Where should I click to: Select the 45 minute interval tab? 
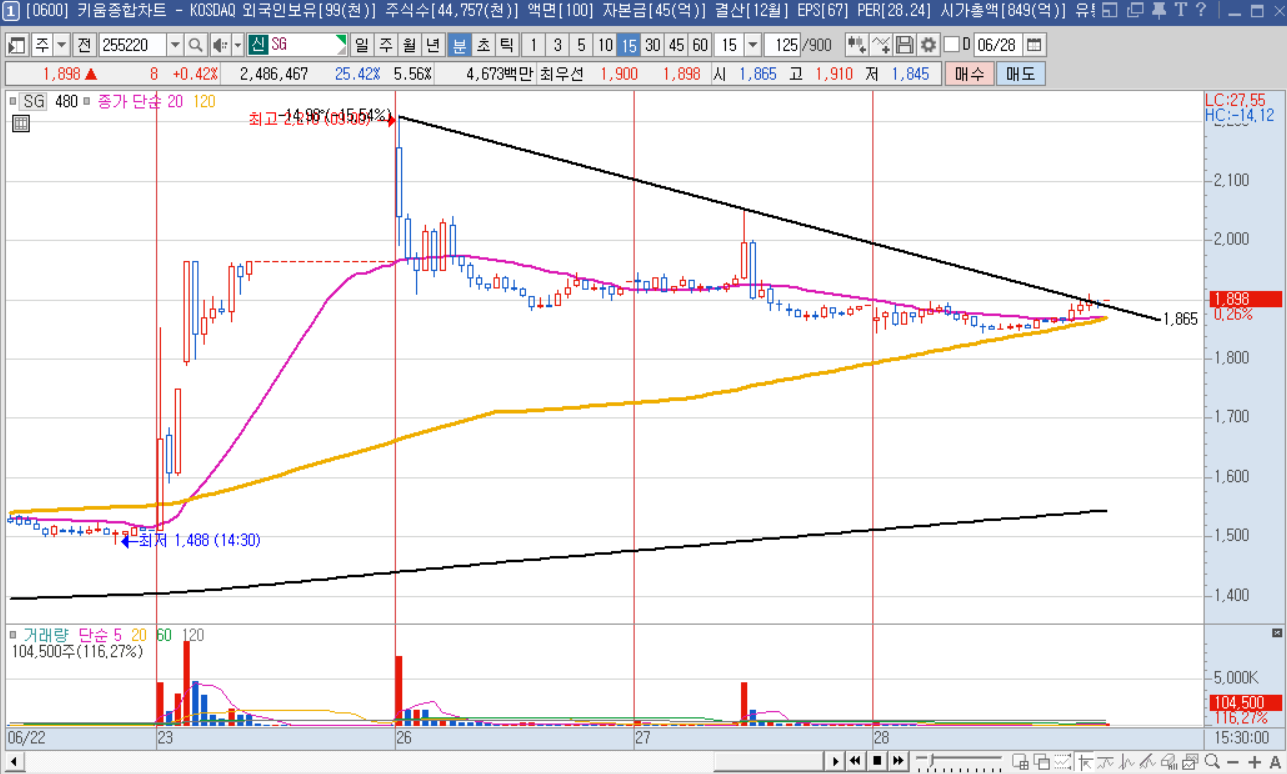[676, 46]
